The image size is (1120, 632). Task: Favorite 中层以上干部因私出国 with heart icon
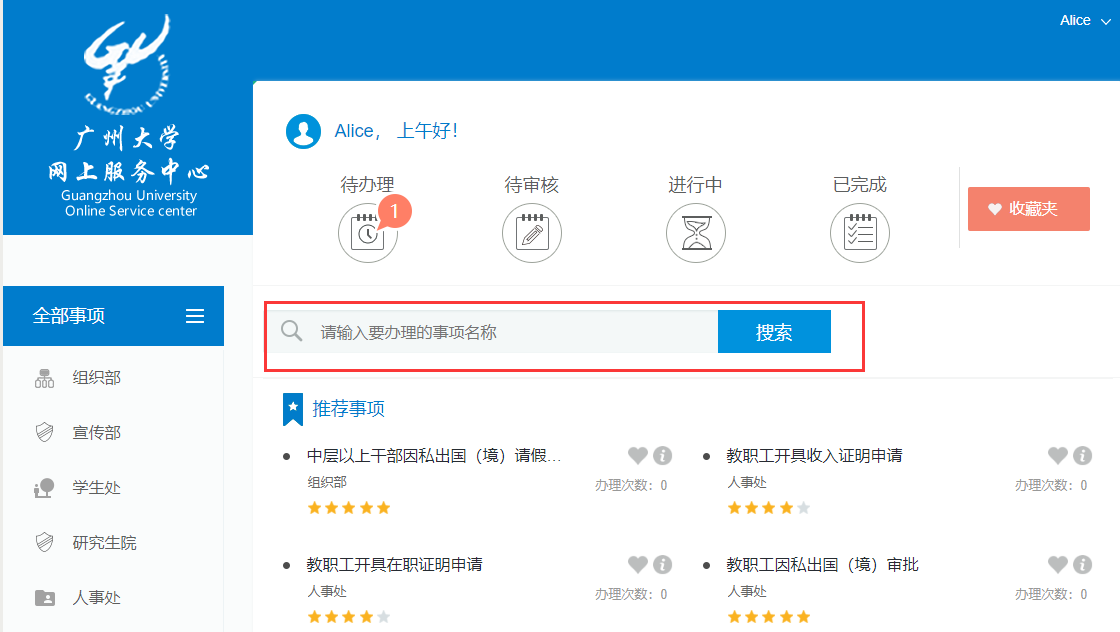coord(638,456)
